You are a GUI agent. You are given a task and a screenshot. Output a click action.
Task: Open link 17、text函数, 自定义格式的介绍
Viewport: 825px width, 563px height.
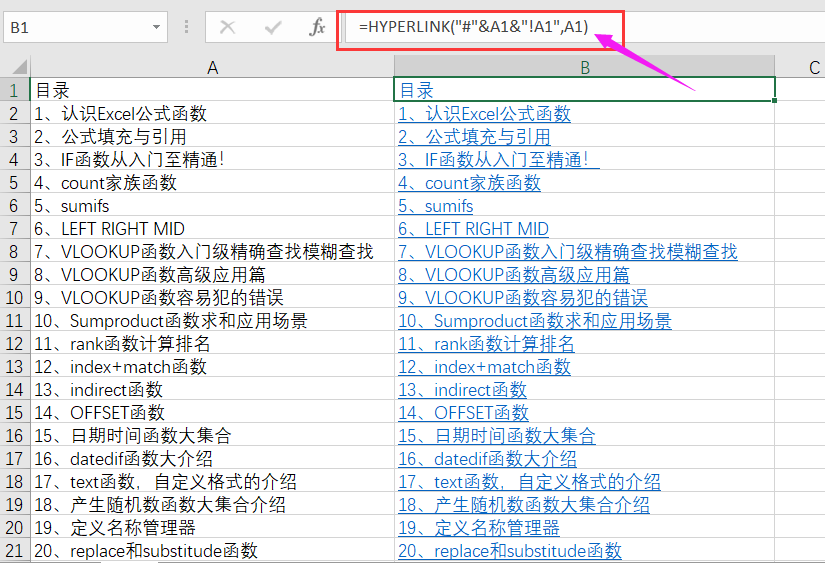[x=529, y=481]
